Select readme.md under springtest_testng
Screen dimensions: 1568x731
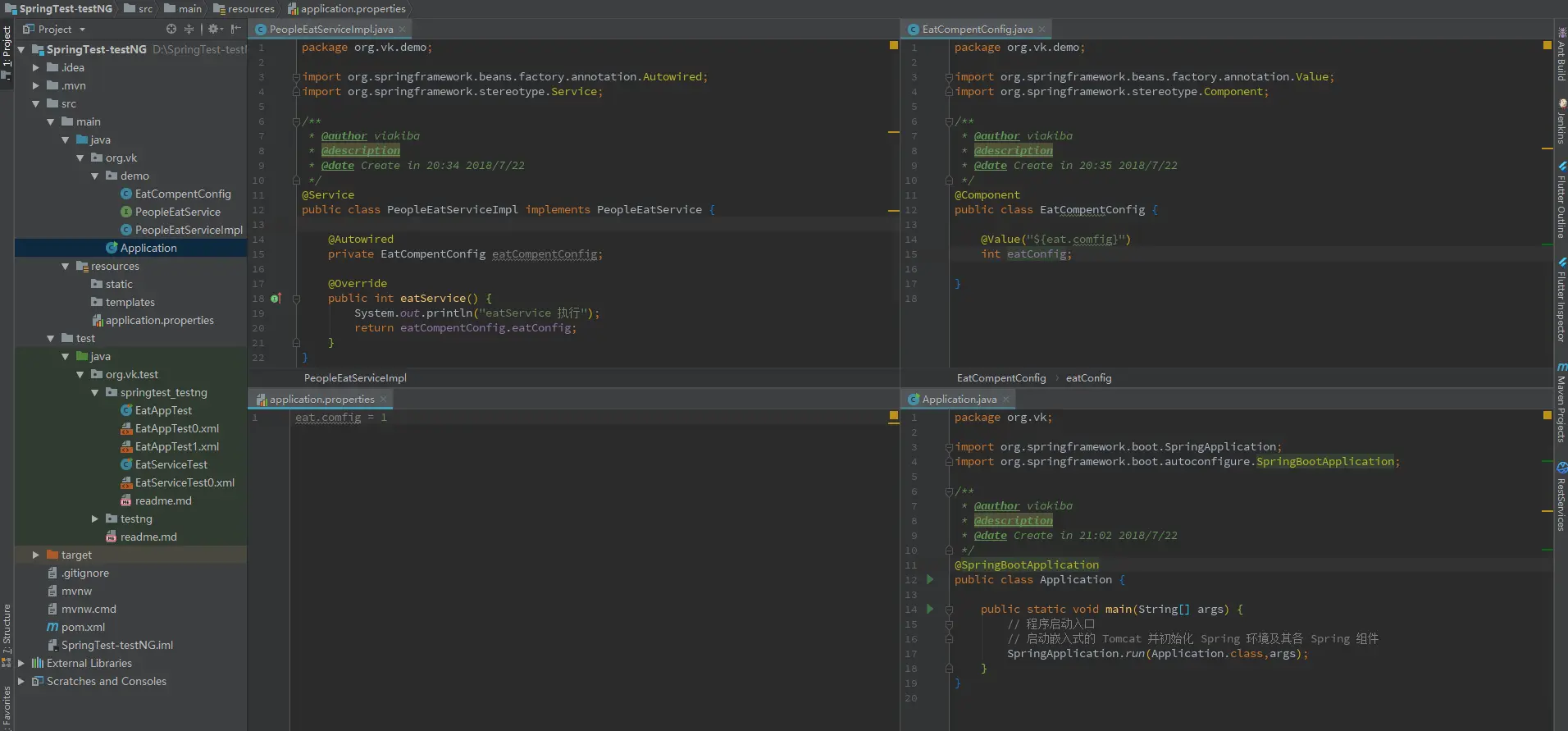tap(156, 500)
